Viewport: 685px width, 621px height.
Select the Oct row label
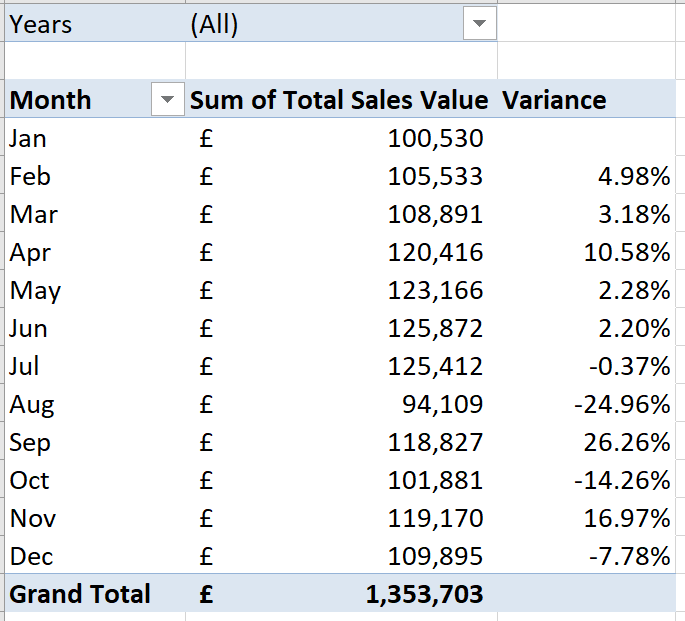pos(29,481)
